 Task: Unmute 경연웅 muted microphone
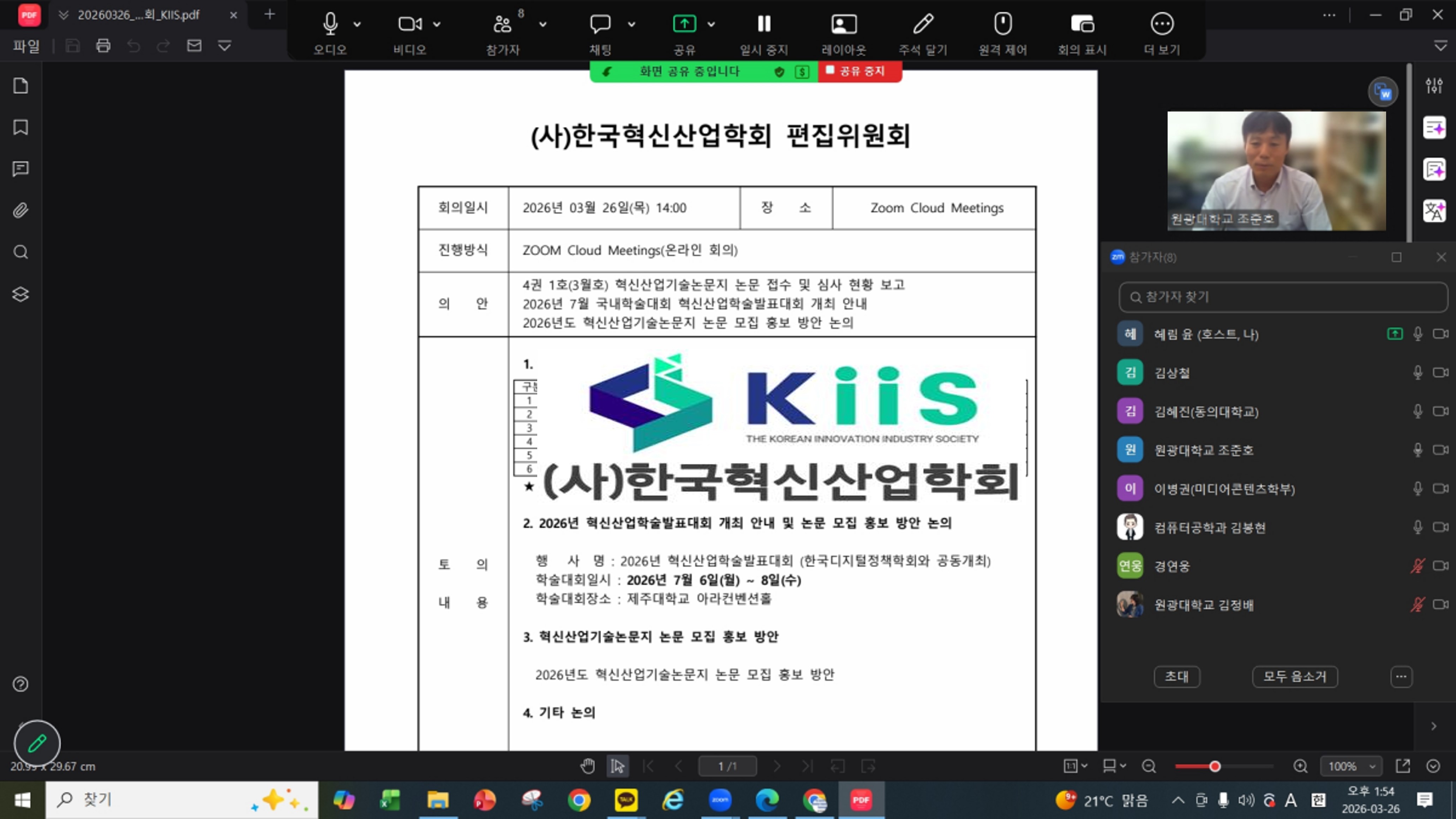(x=1418, y=566)
